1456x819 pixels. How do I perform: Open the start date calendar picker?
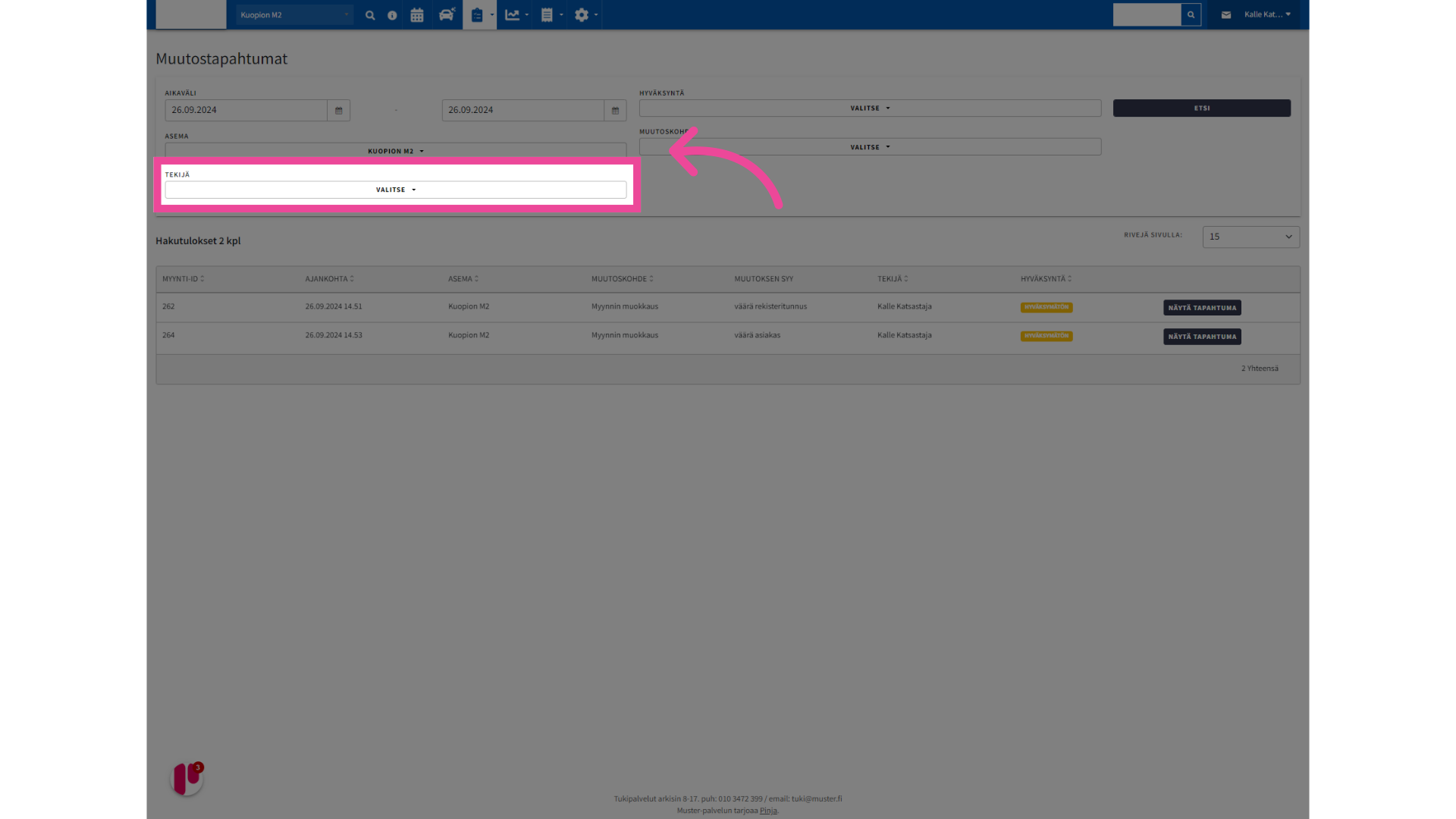click(x=339, y=111)
